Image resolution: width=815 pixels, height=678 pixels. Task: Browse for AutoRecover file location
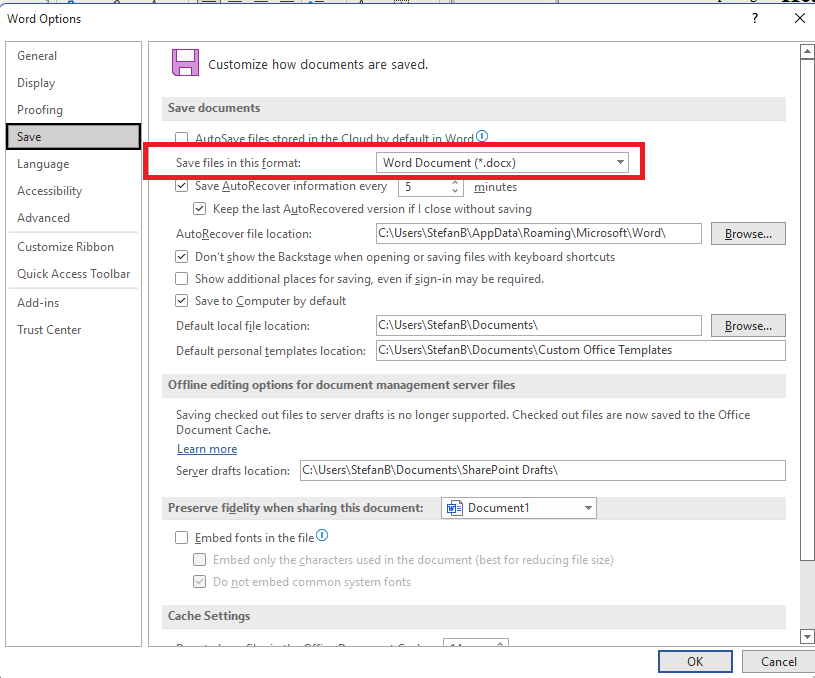click(748, 234)
